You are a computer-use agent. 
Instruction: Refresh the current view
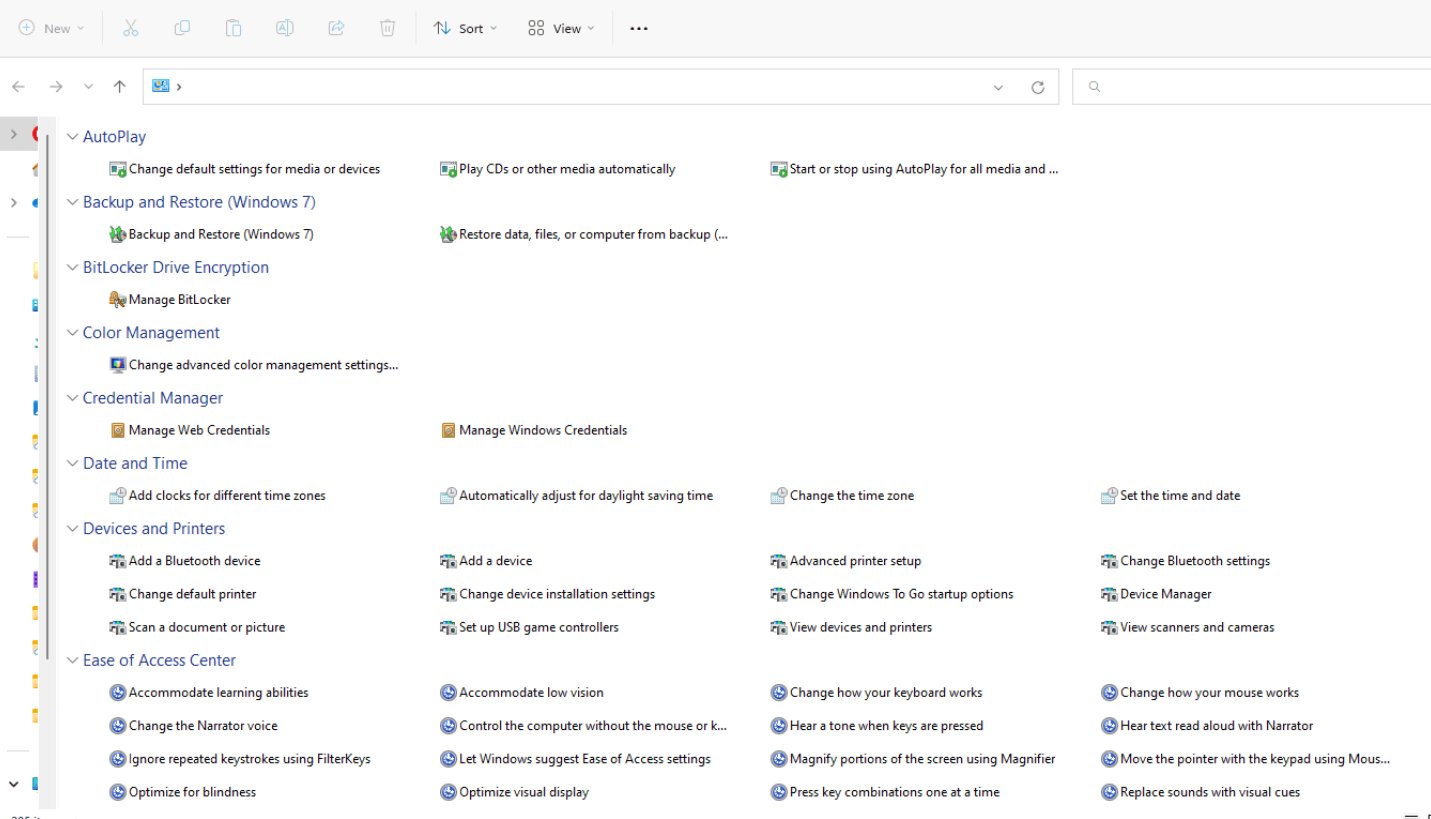tap(1038, 86)
